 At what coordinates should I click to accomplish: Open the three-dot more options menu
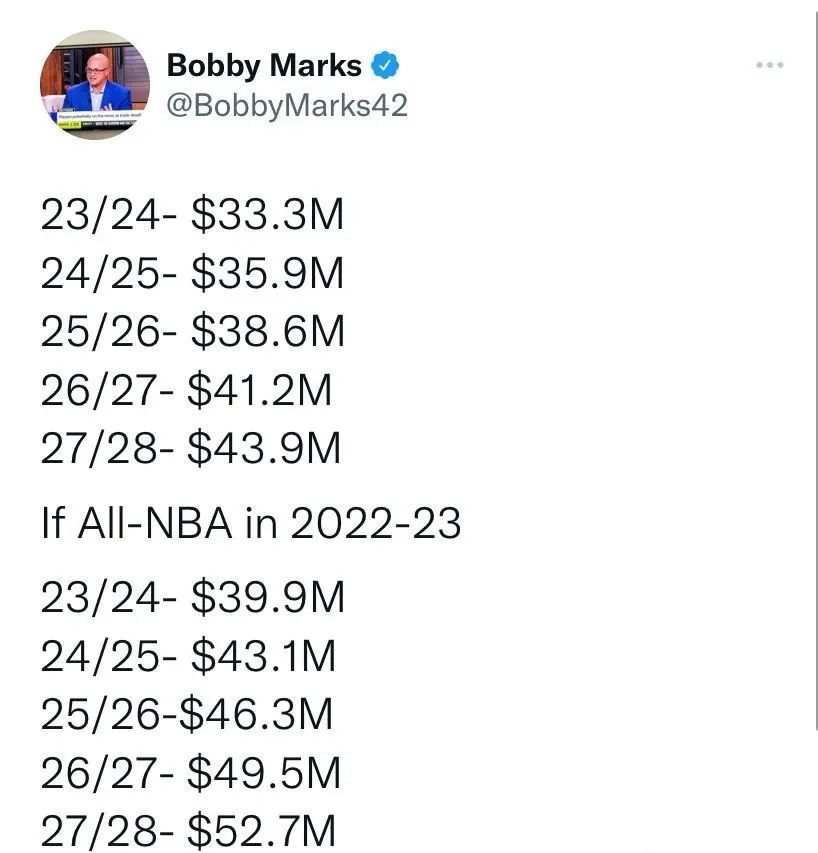pos(770,65)
